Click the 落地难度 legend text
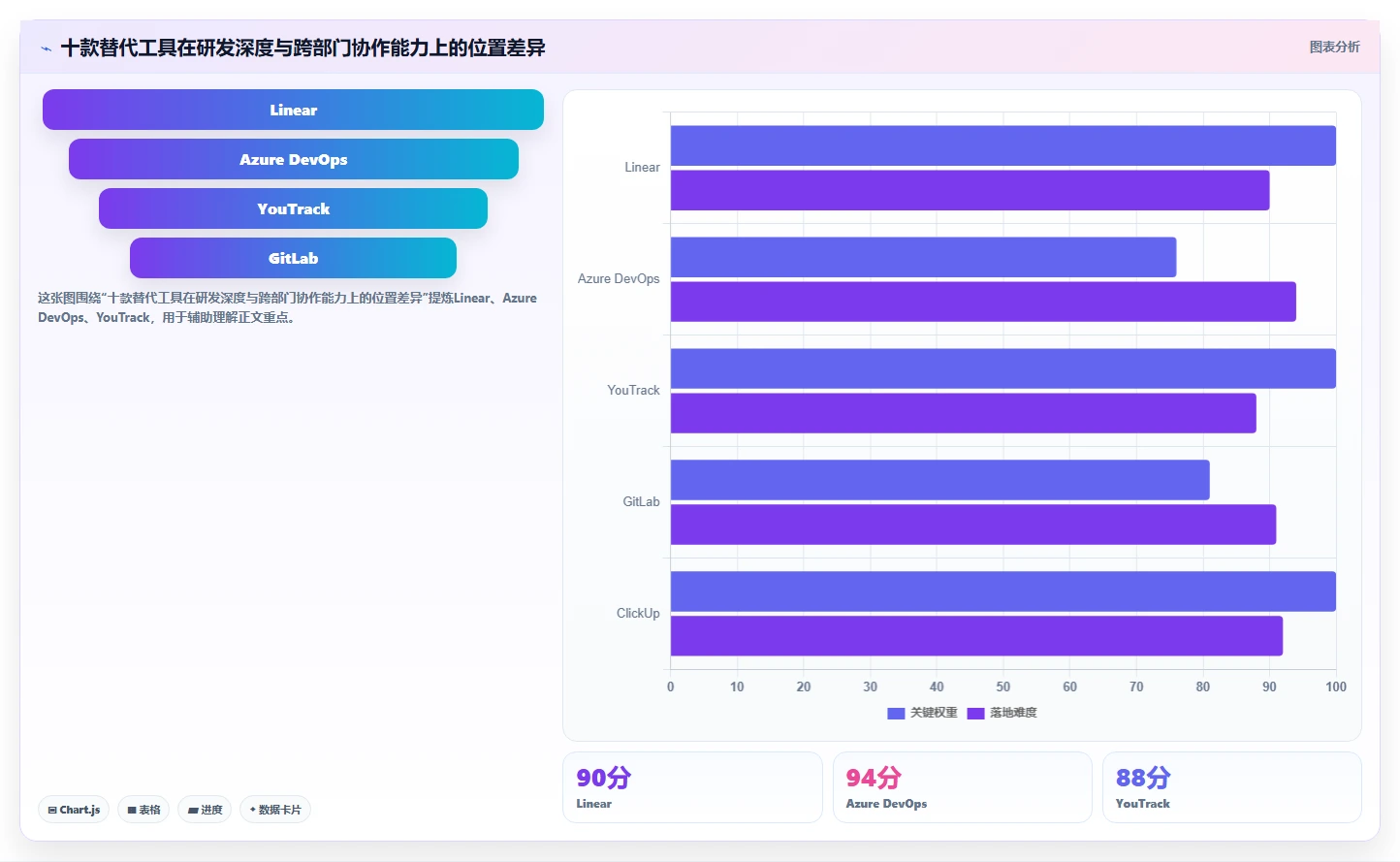 (x=1013, y=713)
